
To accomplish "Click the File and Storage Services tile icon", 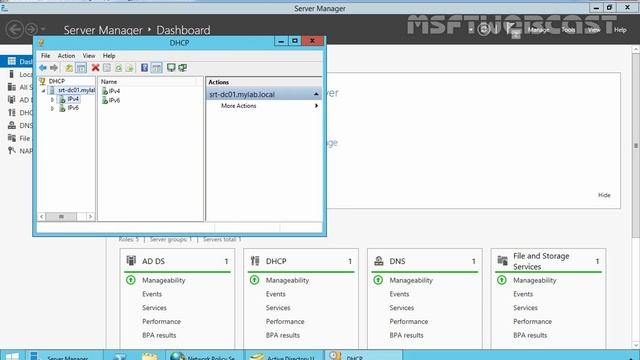I will [x=502, y=260].
